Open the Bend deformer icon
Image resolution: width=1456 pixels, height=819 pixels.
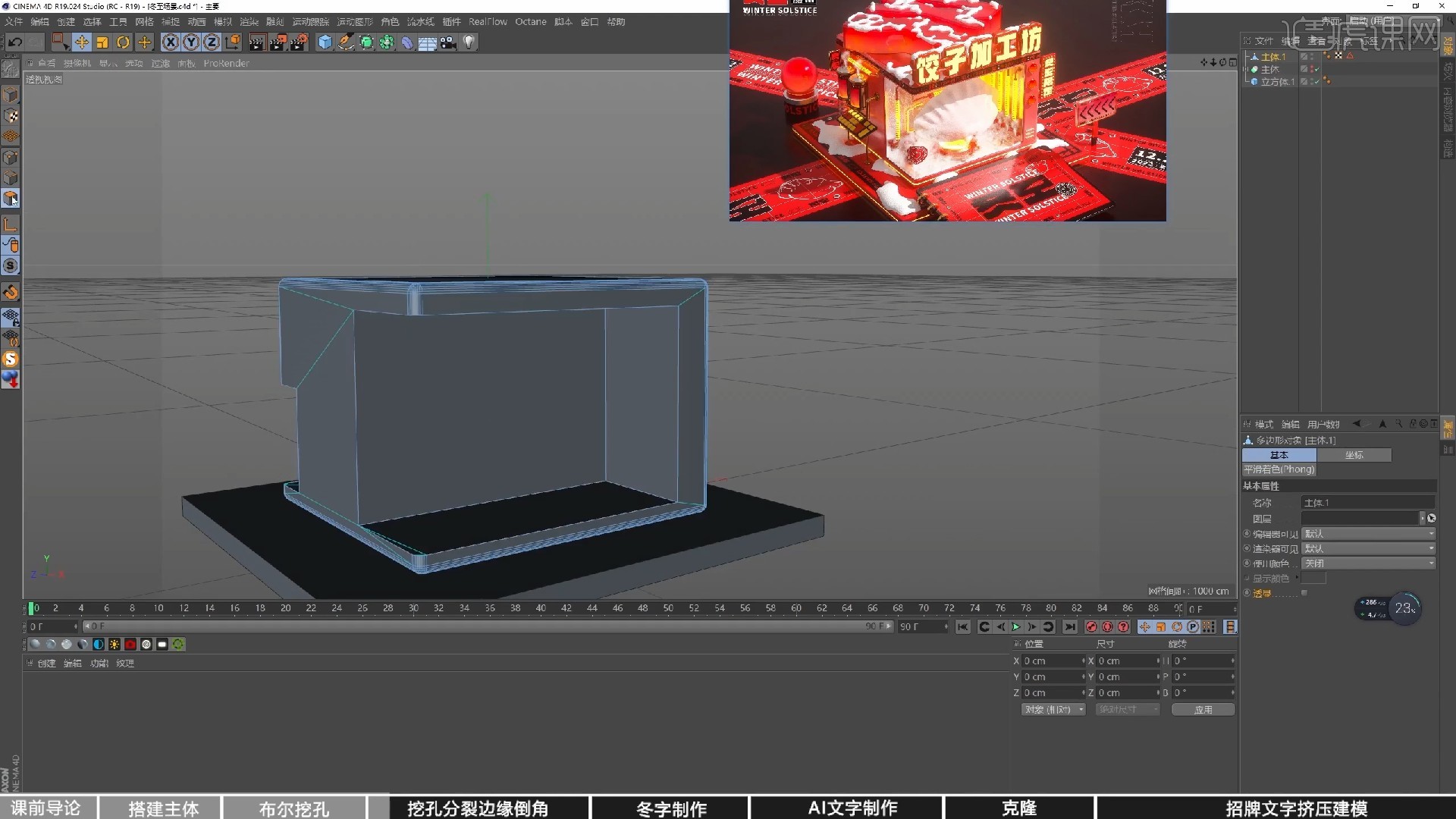[x=407, y=42]
